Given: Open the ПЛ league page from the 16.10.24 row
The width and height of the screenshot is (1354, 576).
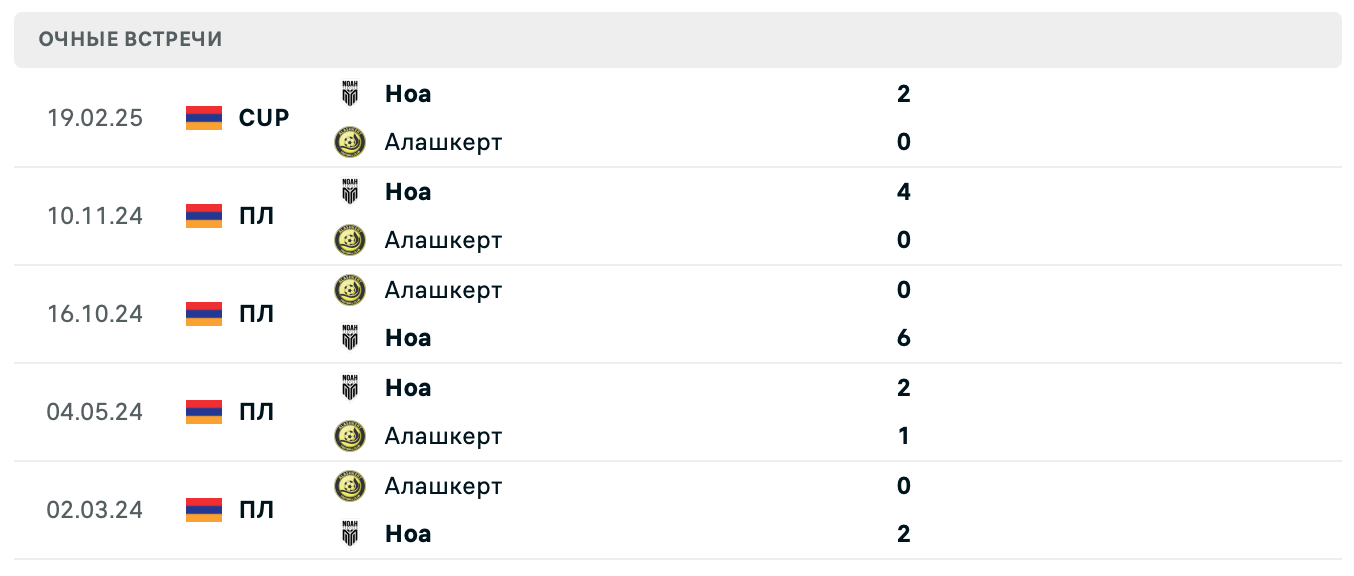Looking at the screenshot, I should coord(258,314).
